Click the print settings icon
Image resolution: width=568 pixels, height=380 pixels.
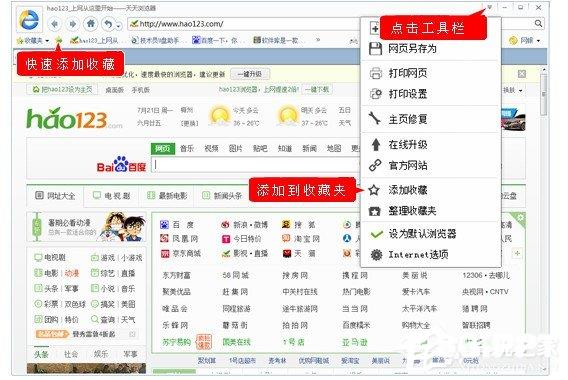(376, 94)
